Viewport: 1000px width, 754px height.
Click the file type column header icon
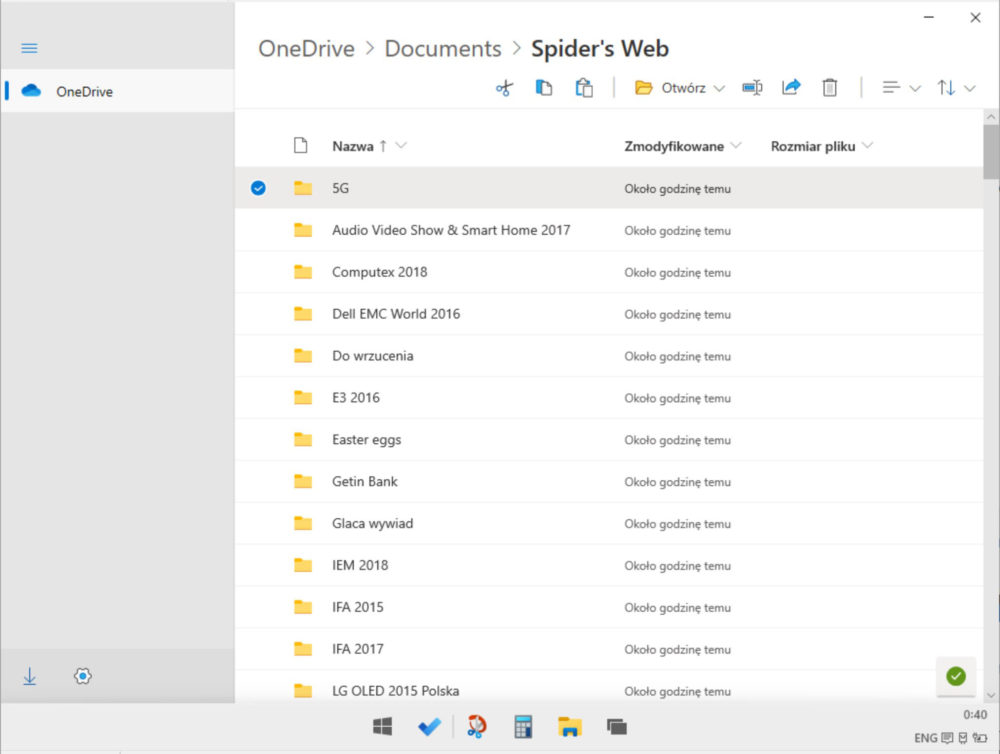[300, 145]
